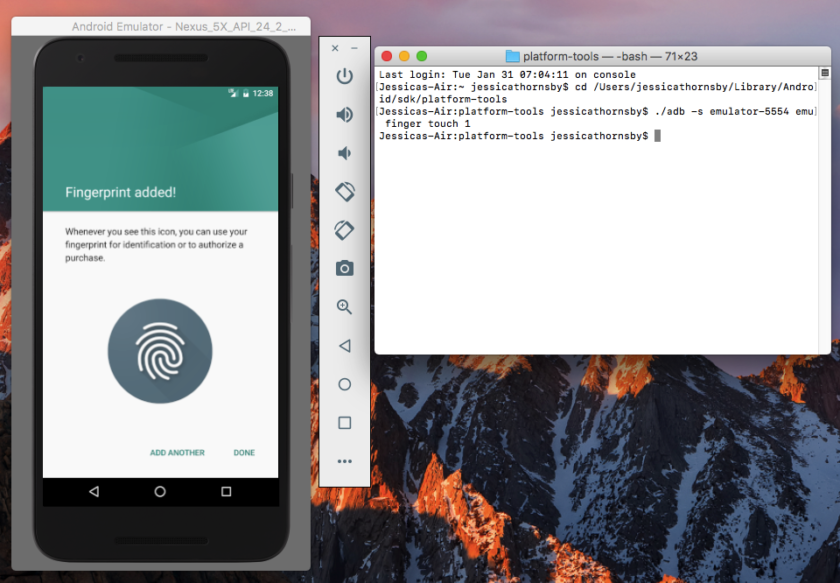Image resolution: width=840 pixels, height=583 pixels.
Task: Take a screenshot with the camera icon
Action: click(344, 268)
